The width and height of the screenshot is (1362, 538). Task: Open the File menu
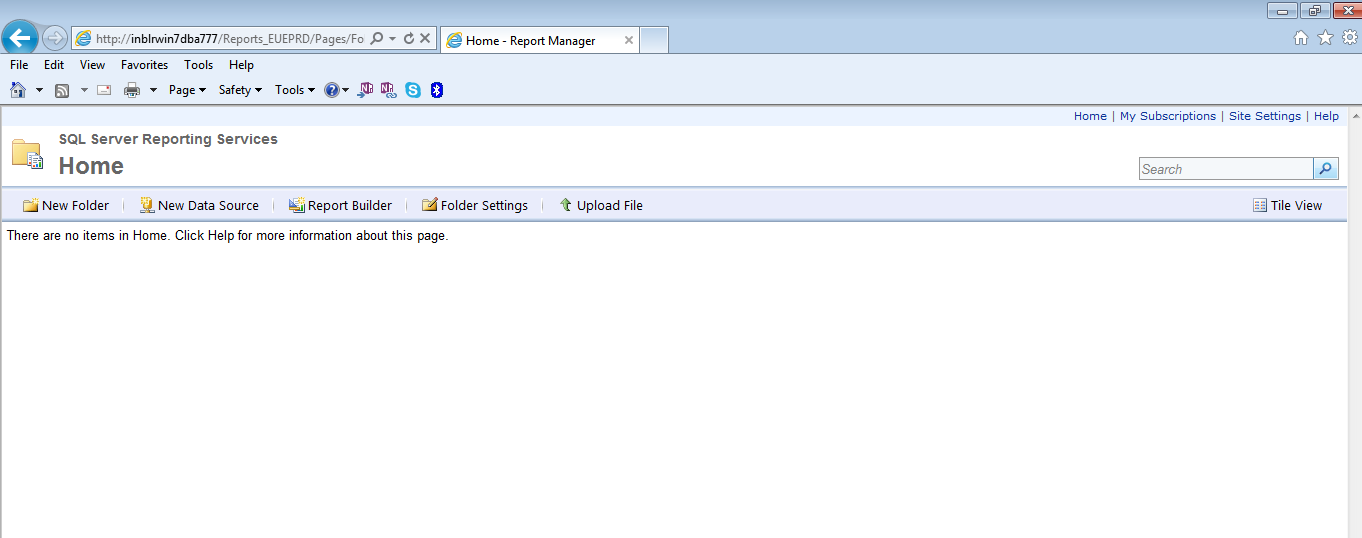point(19,65)
